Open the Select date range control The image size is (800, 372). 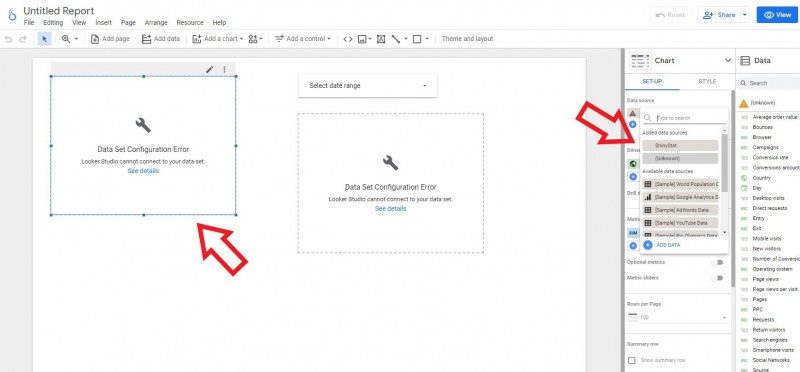(368, 86)
